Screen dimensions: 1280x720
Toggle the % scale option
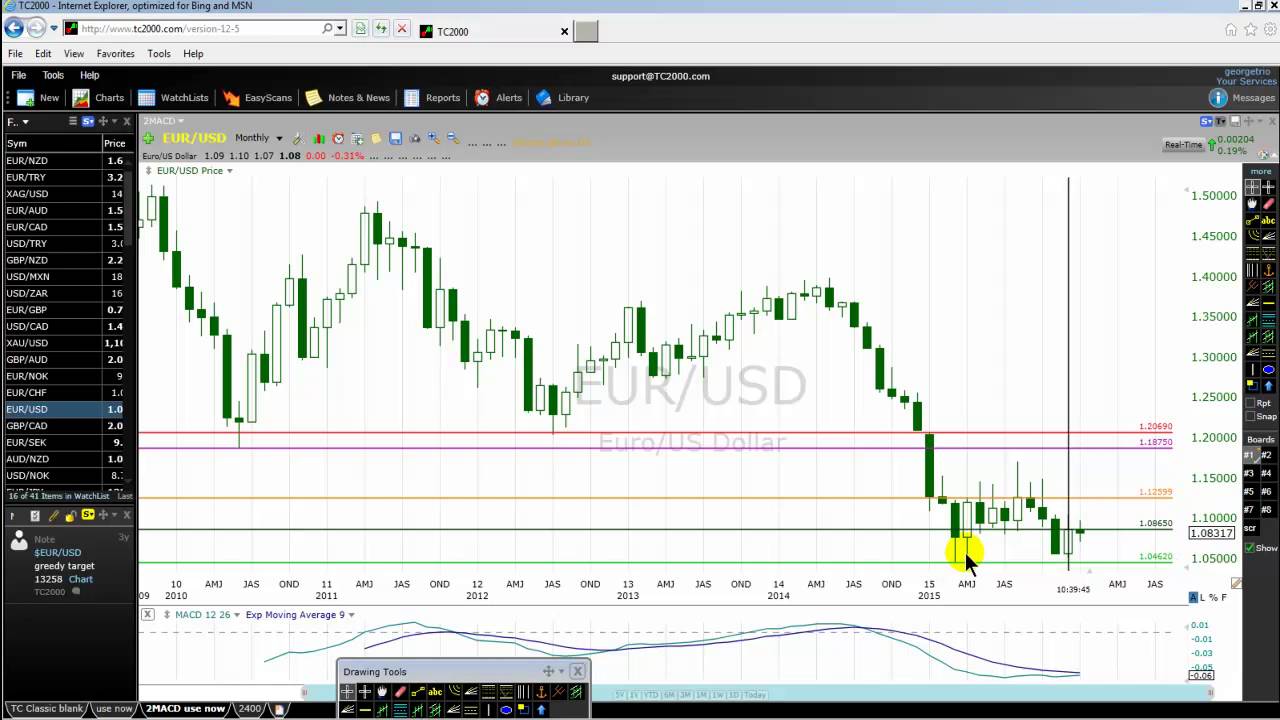(x=1213, y=597)
